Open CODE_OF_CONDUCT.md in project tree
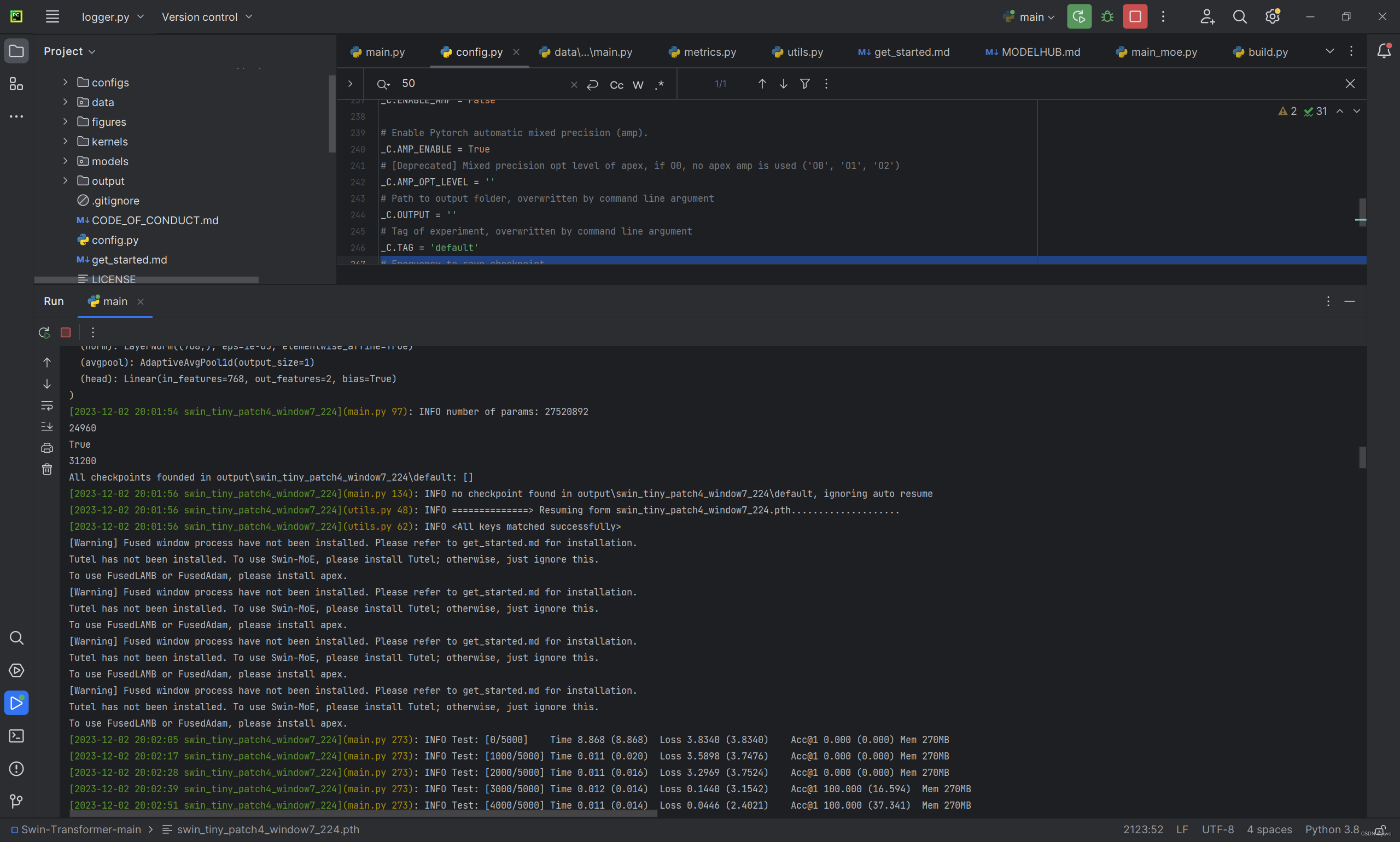Image resolution: width=1400 pixels, height=842 pixels. (148, 220)
